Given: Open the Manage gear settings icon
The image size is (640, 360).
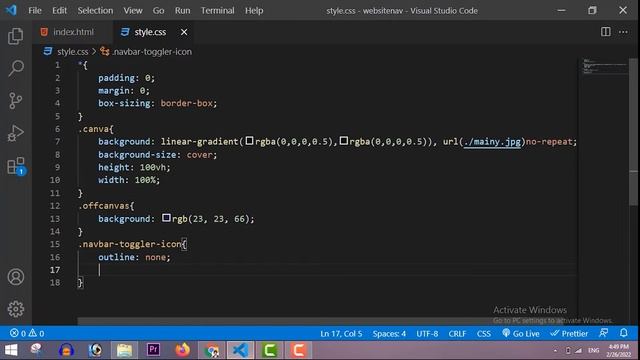Looking at the screenshot, I should pyautogui.click(x=16, y=309).
